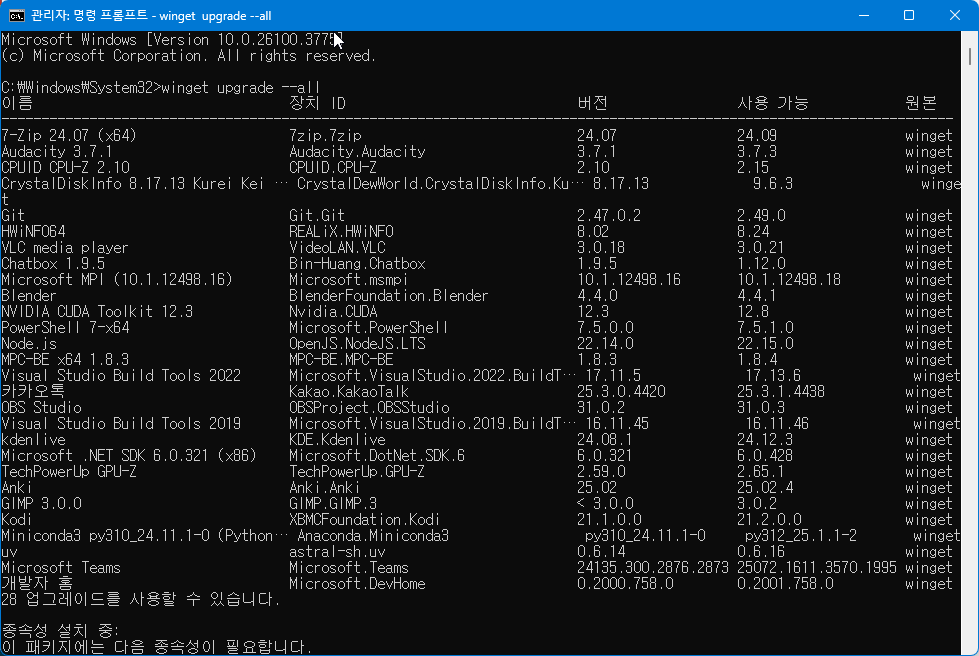Click available version '31.0.3' for OBS

(x=761, y=408)
